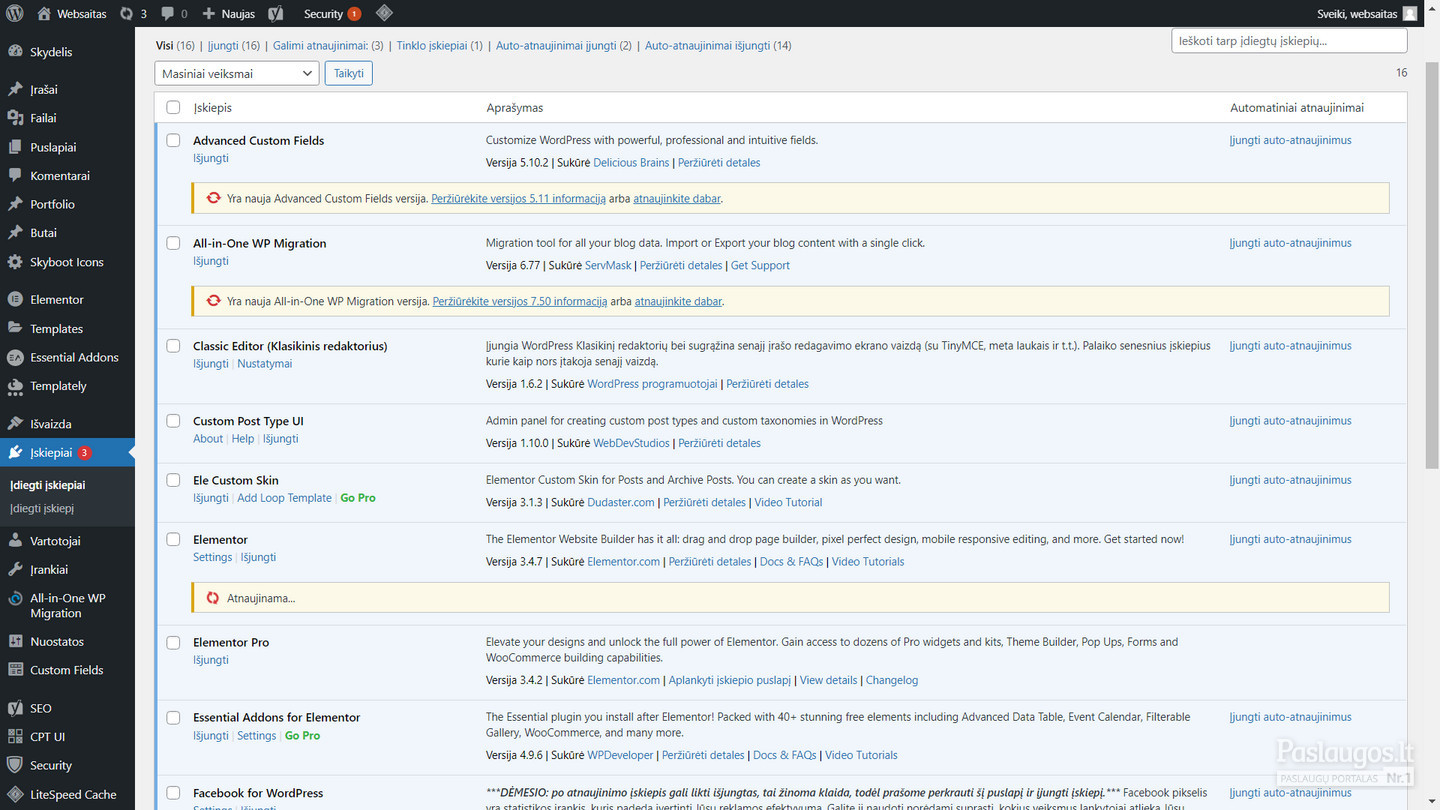Toggle the select-all checkbox beside Įskiepis header
Viewport: 1440px width, 810px height.
point(173,107)
